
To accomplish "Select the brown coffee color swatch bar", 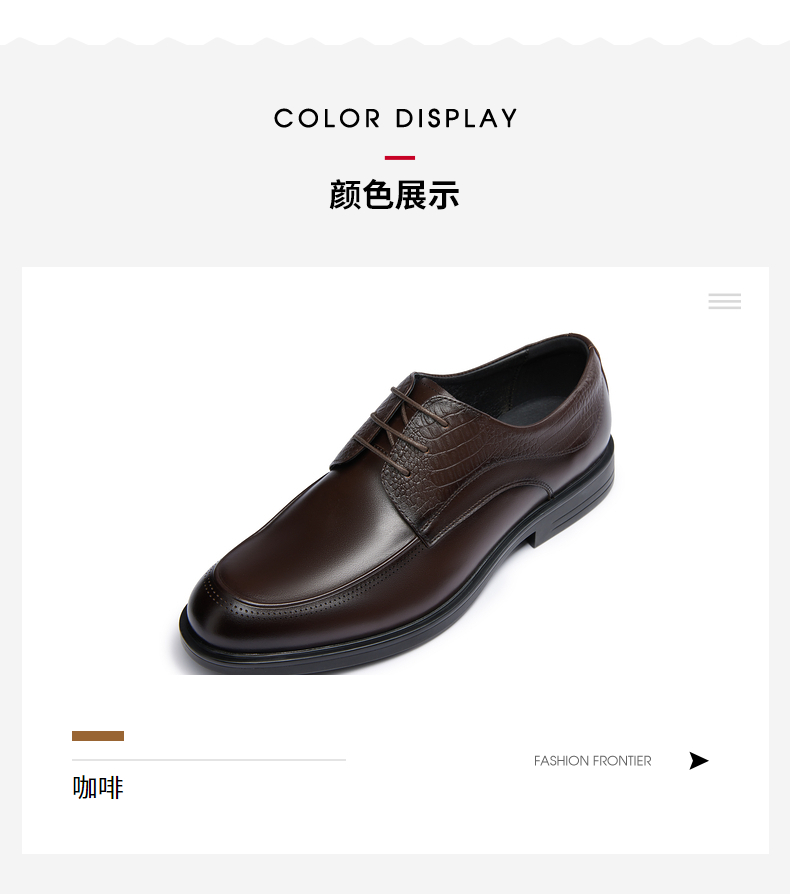I will 98,735.
